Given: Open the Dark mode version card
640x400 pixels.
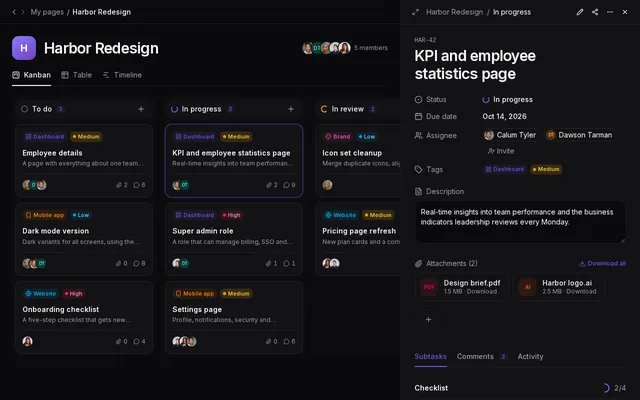Looking at the screenshot, I should 84,239.
